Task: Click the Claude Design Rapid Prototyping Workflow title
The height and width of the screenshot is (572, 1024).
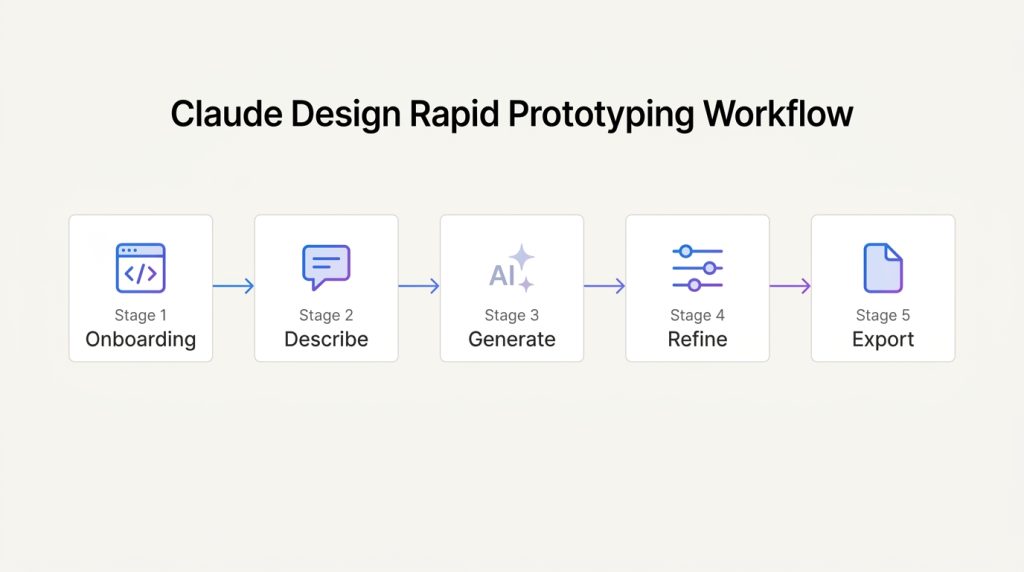Action: pyautogui.click(x=512, y=114)
